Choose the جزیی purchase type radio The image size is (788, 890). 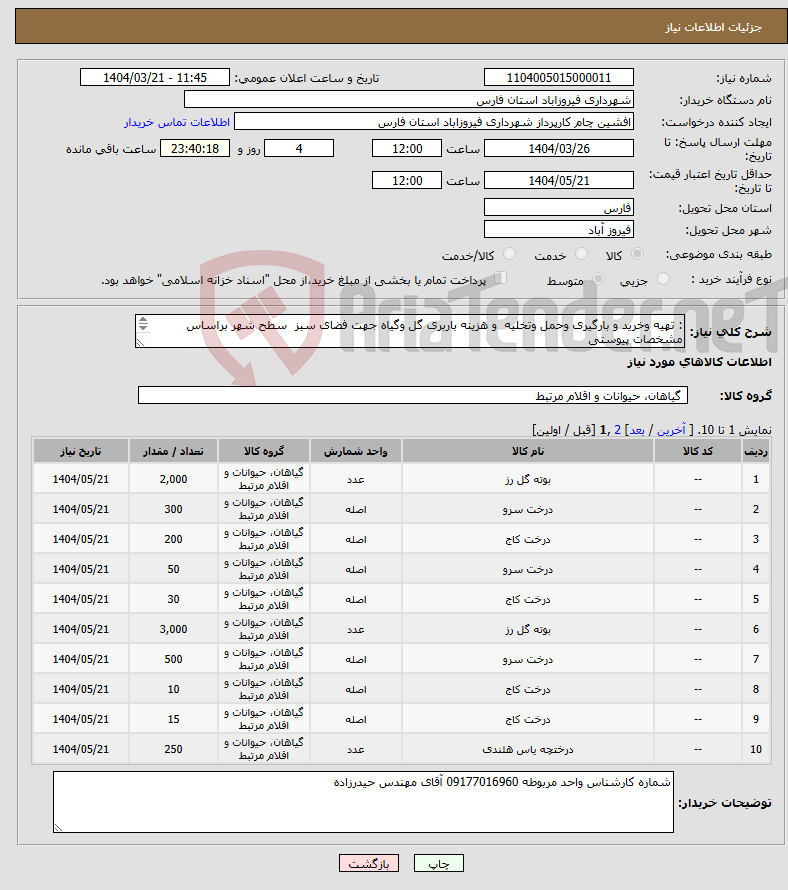click(663, 279)
